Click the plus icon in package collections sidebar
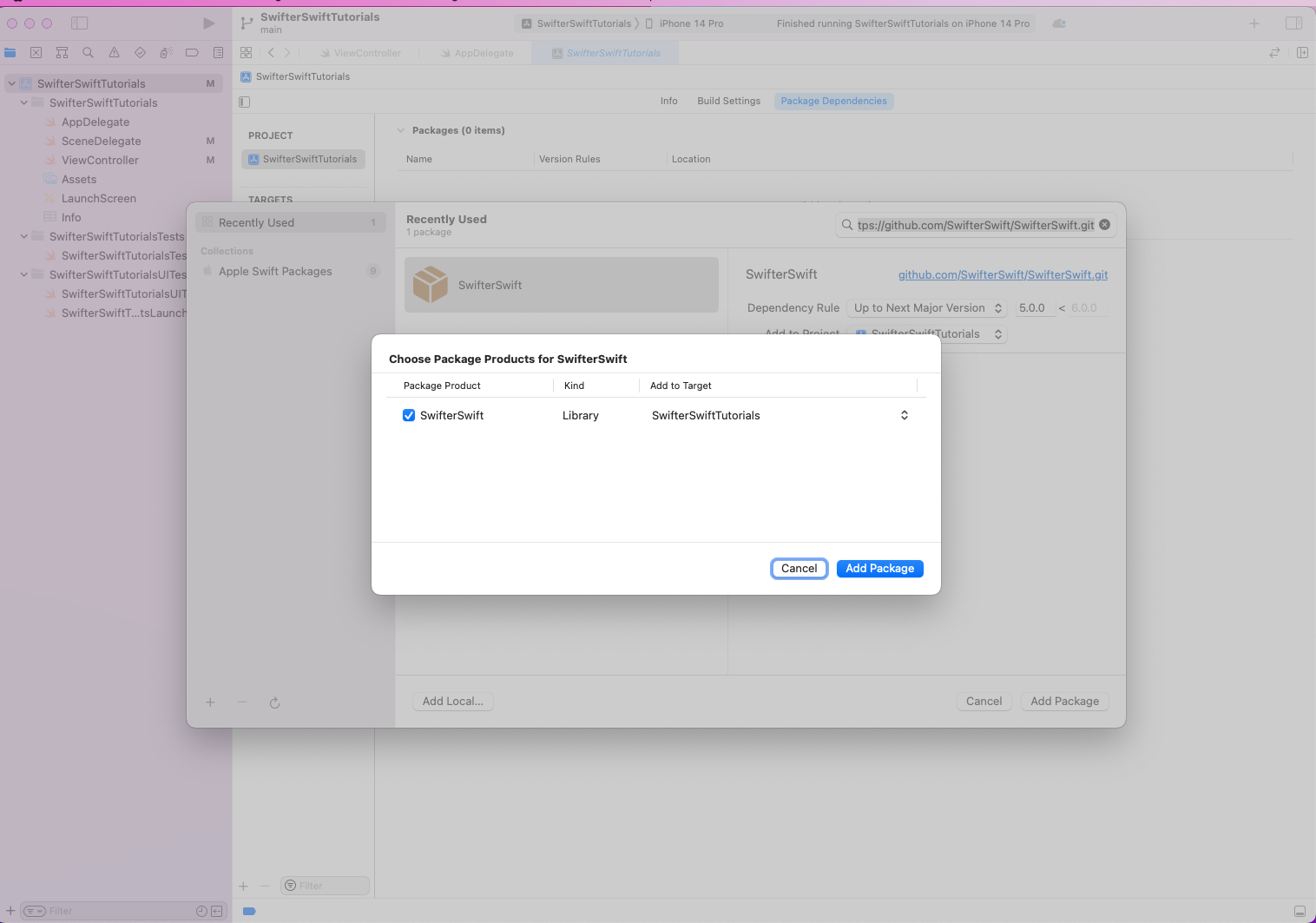This screenshot has width=1316, height=923. pos(210,702)
